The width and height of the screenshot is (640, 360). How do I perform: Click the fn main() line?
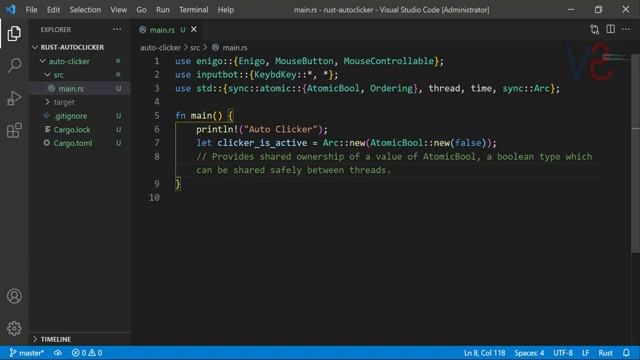(x=204, y=116)
